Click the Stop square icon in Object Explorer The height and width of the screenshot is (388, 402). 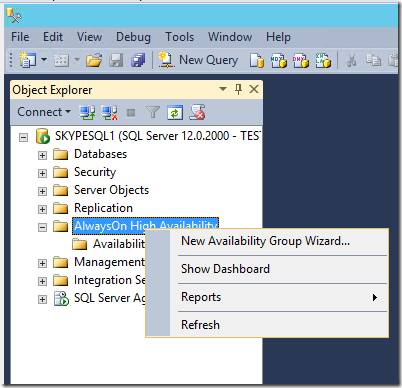(131, 113)
